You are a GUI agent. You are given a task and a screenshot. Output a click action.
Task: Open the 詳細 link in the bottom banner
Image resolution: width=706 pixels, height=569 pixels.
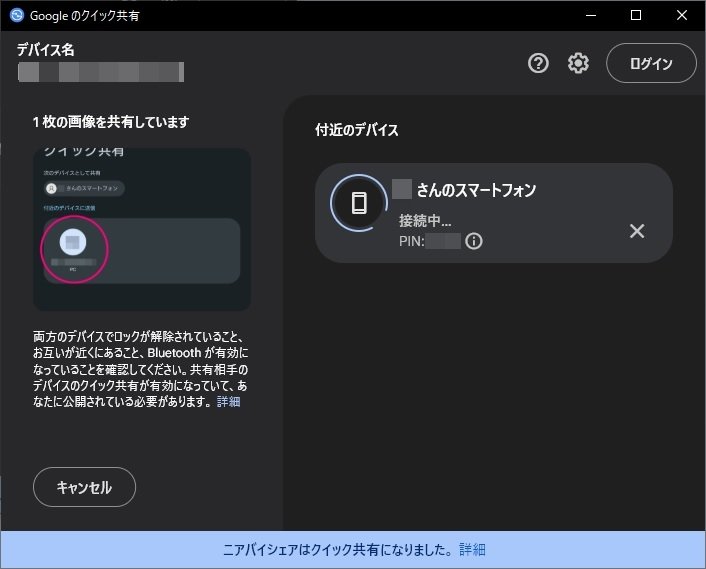coord(472,550)
